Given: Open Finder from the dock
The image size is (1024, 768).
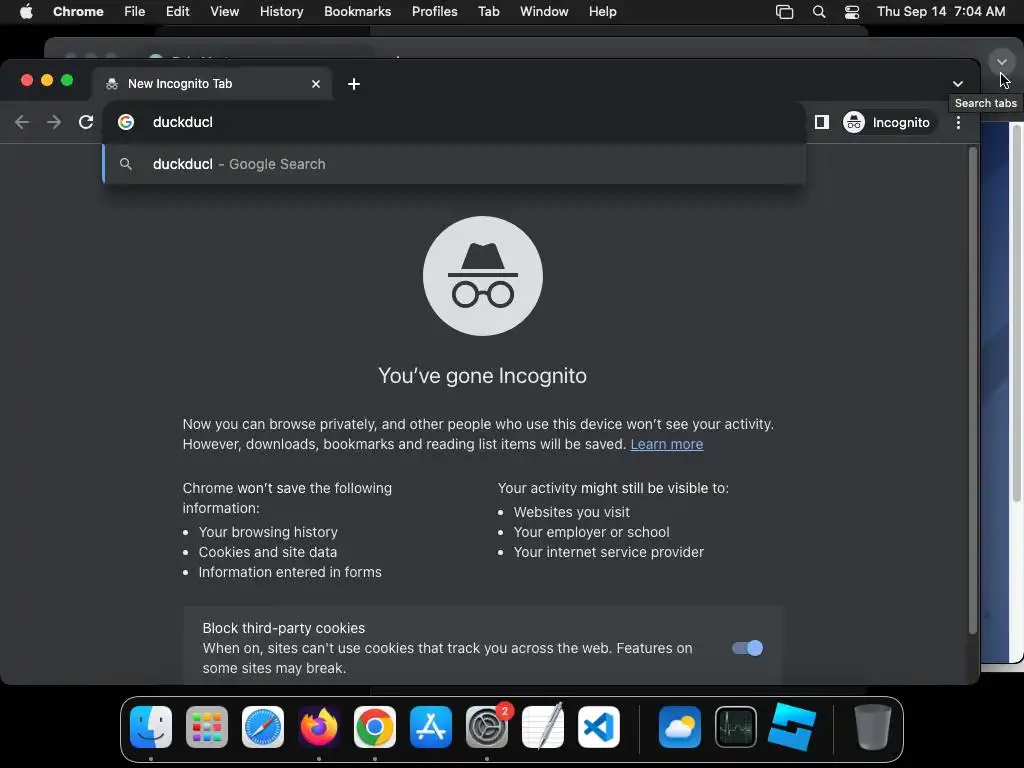Looking at the screenshot, I should (151, 727).
